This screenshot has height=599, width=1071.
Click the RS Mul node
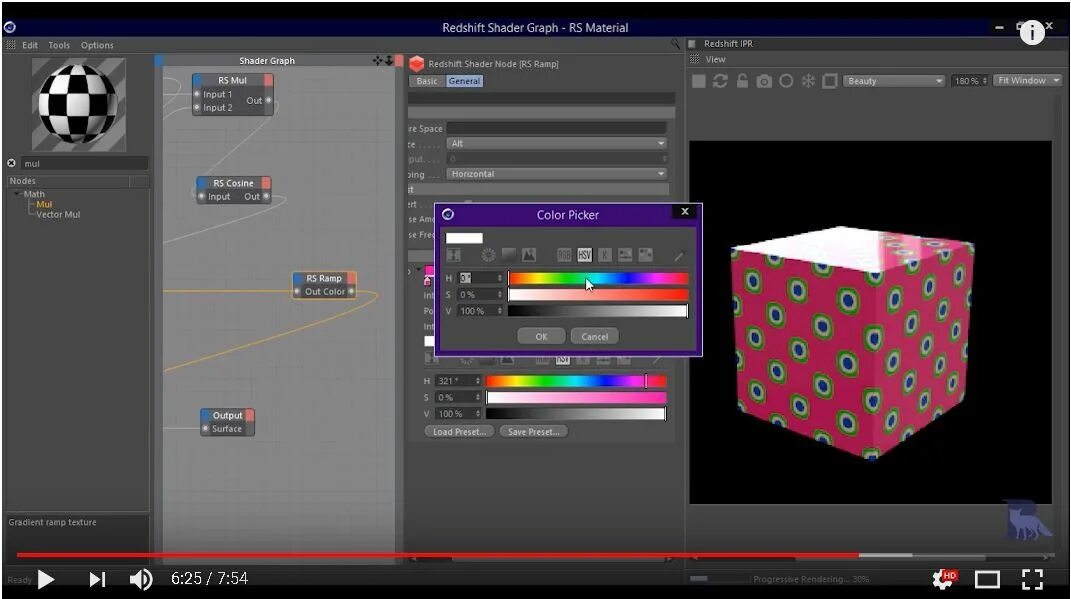tap(233, 94)
